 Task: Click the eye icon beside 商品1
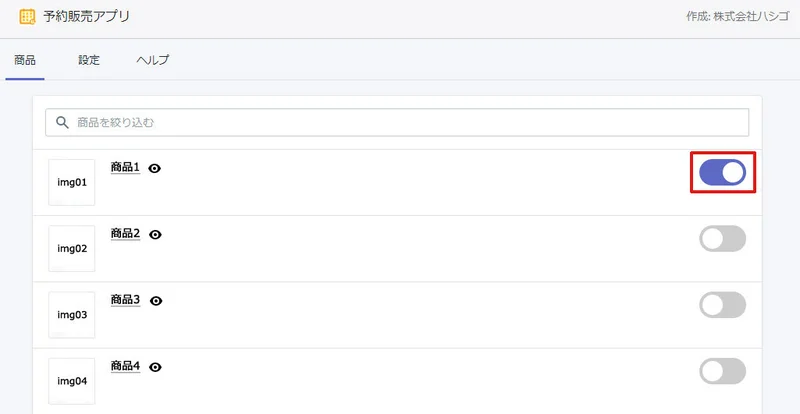155,168
